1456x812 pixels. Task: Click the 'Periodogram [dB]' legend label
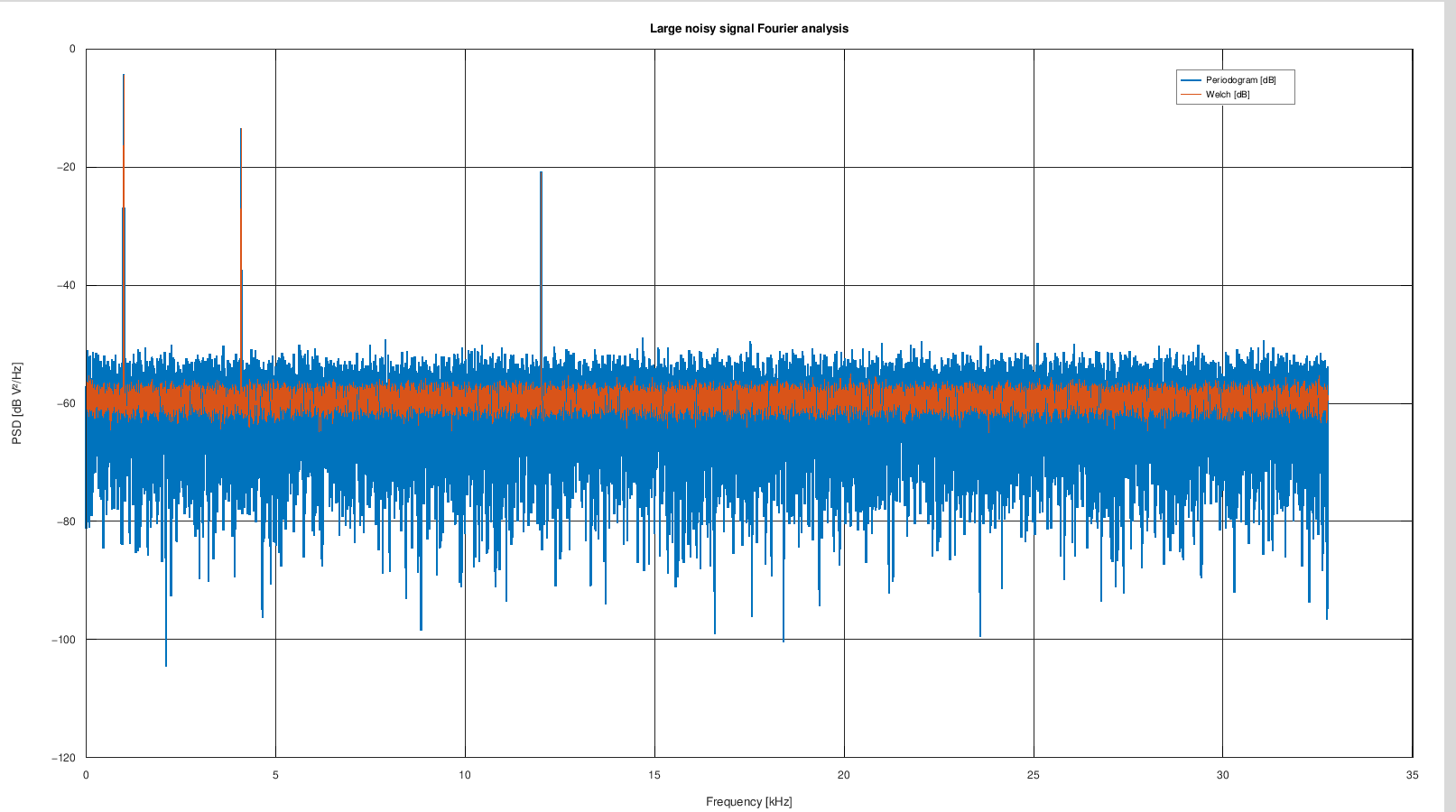point(1241,80)
